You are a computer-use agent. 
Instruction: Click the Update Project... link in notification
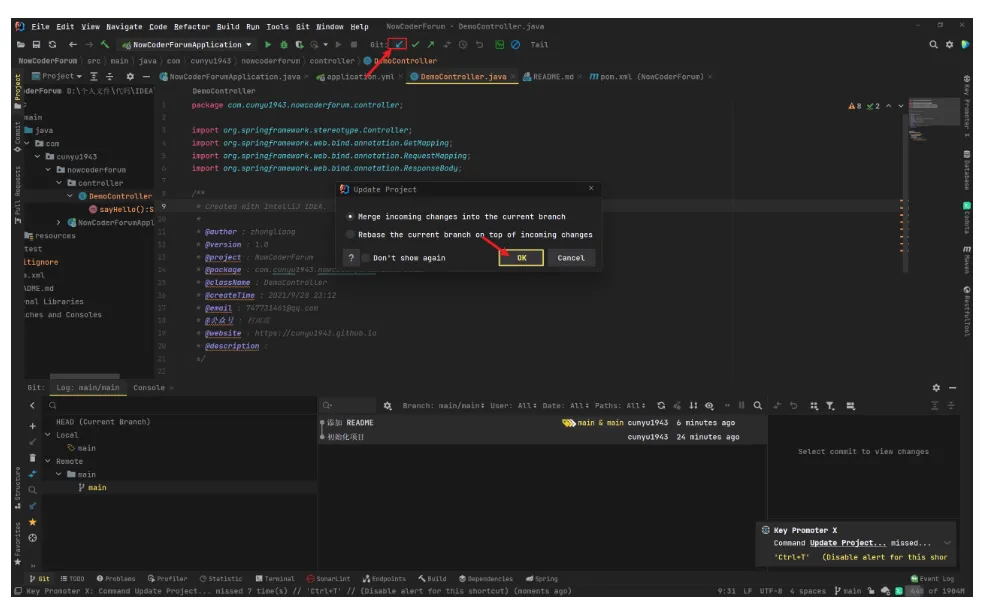pos(848,543)
